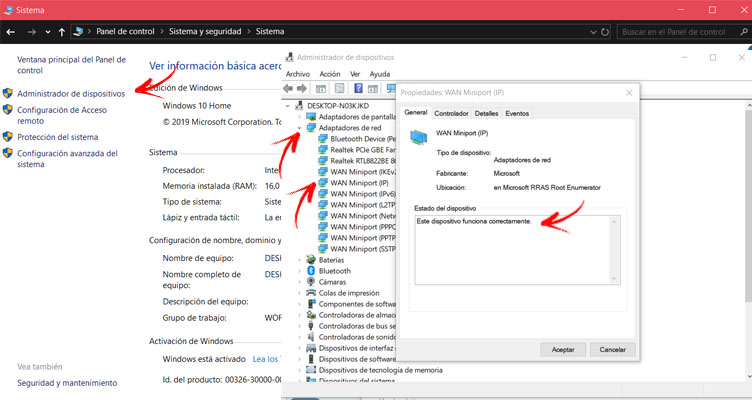Click the help question-mark toolbar icon

click(358, 88)
